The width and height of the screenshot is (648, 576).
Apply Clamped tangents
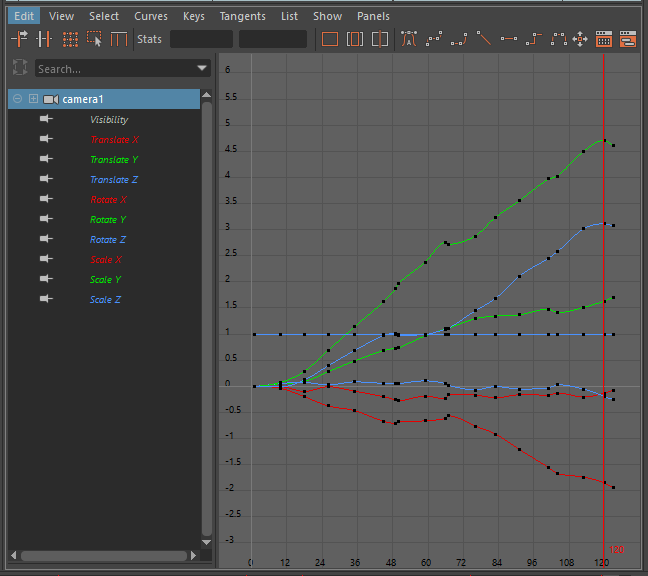[459, 39]
